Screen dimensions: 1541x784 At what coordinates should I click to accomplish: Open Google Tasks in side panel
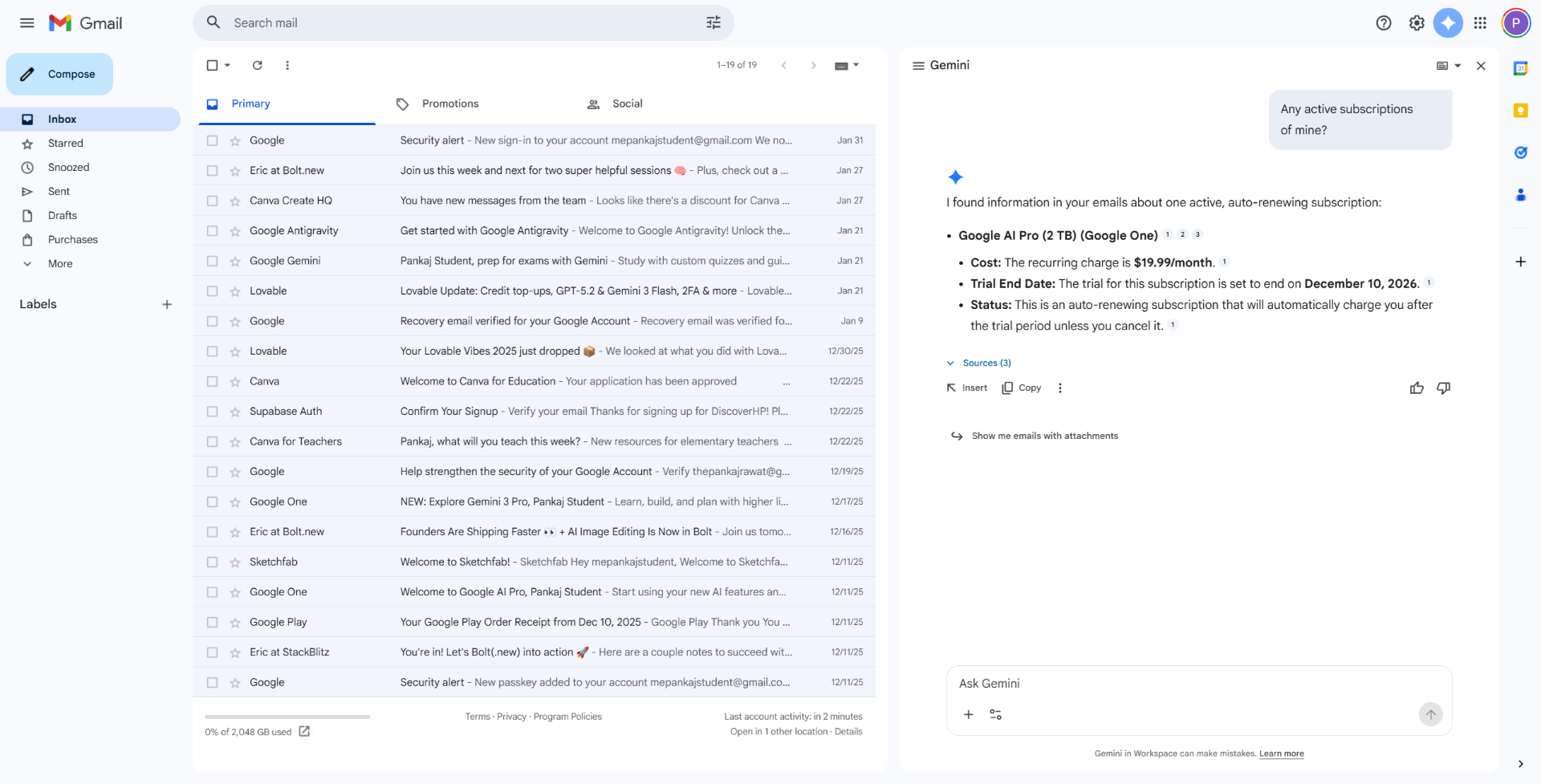pos(1520,152)
